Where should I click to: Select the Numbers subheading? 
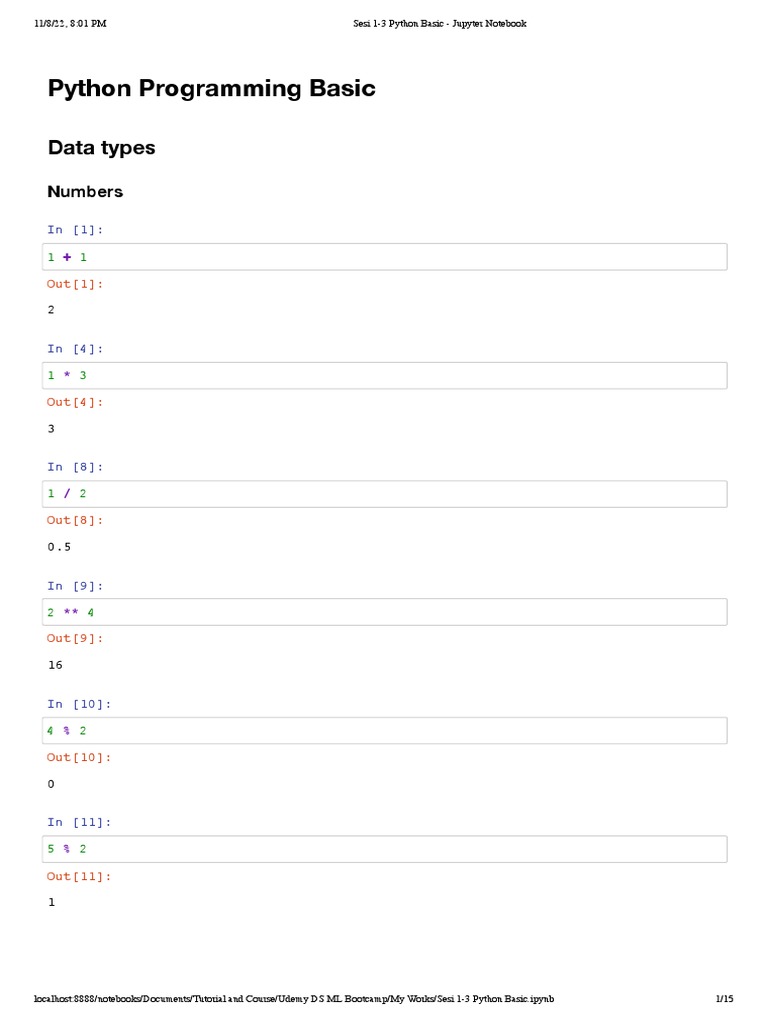[x=85, y=191]
